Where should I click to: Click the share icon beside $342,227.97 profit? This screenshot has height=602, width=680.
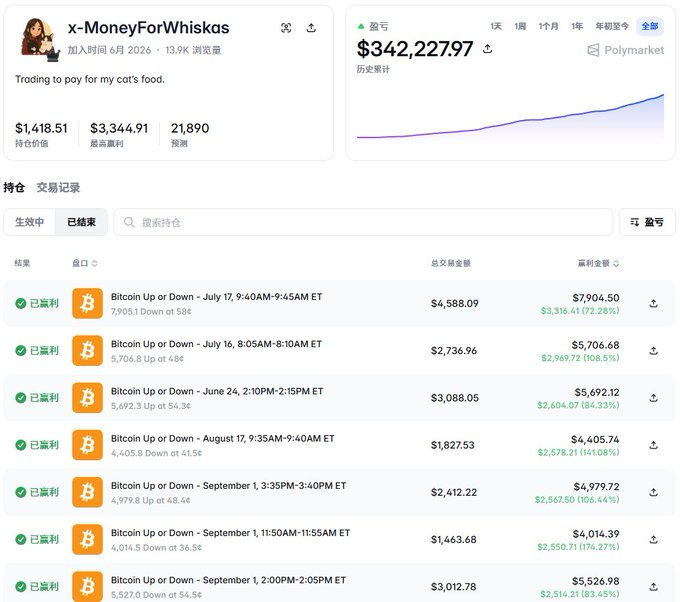click(487, 49)
